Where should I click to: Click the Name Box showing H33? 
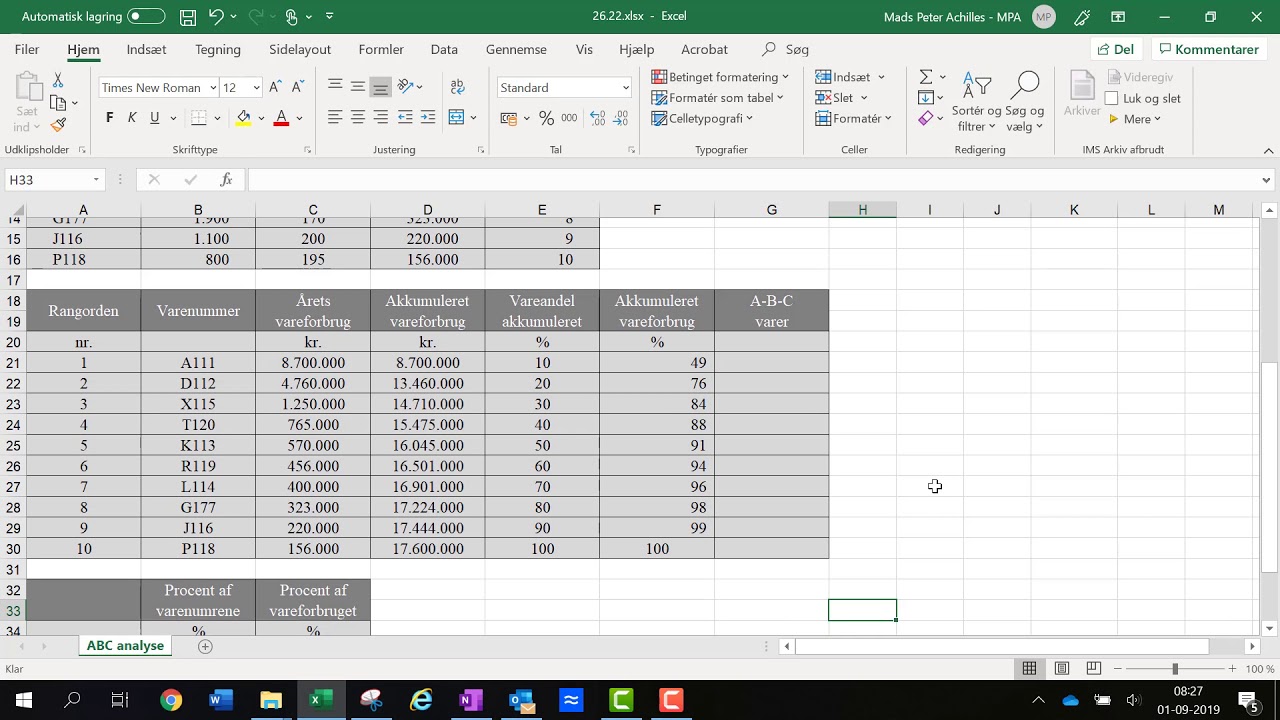pyautogui.click(x=48, y=180)
